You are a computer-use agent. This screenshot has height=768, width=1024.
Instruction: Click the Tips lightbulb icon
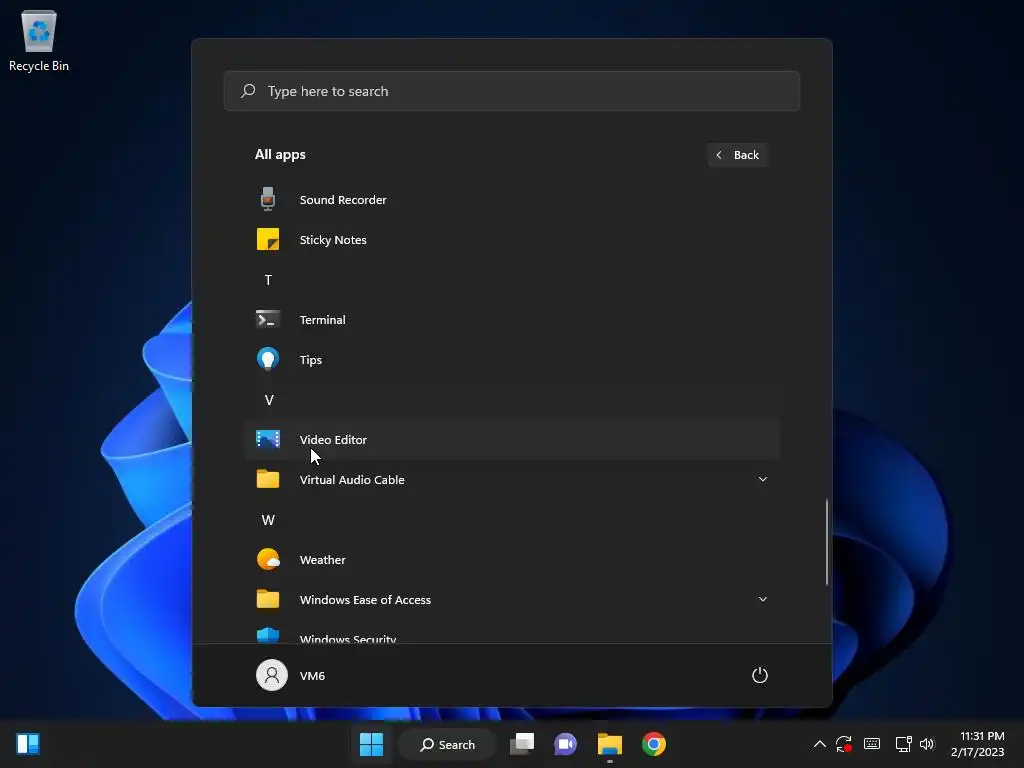268,359
